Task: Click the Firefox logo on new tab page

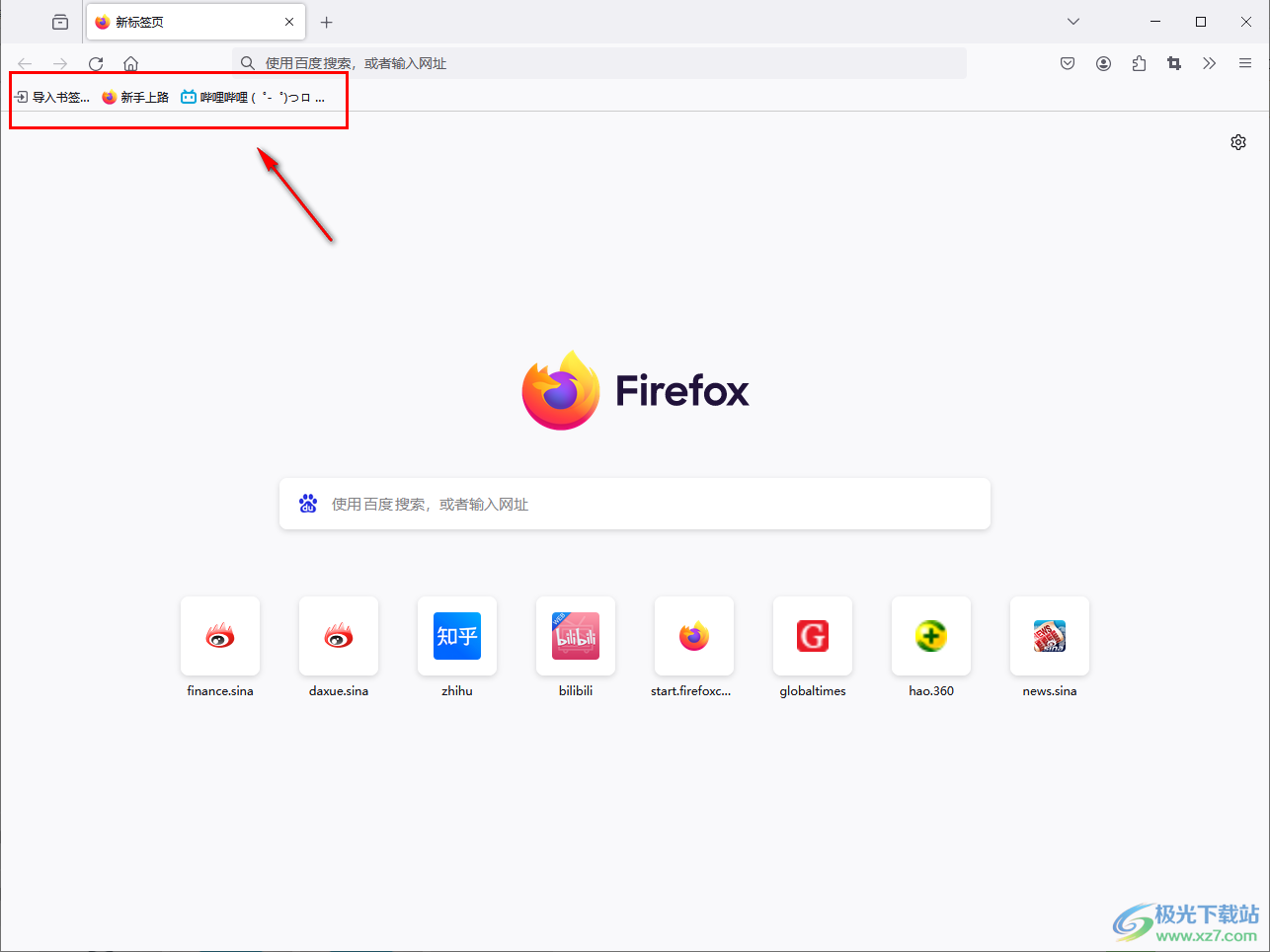Action: [635, 390]
